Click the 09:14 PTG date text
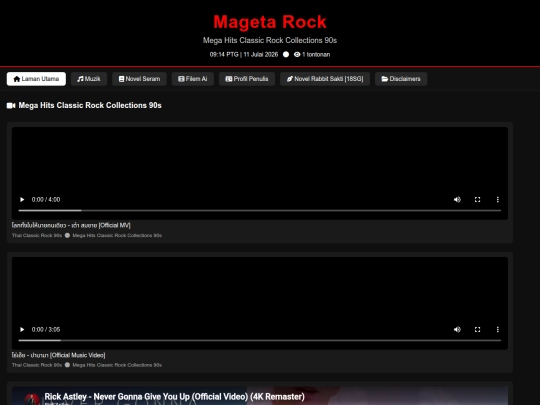 (x=244, y=54)
